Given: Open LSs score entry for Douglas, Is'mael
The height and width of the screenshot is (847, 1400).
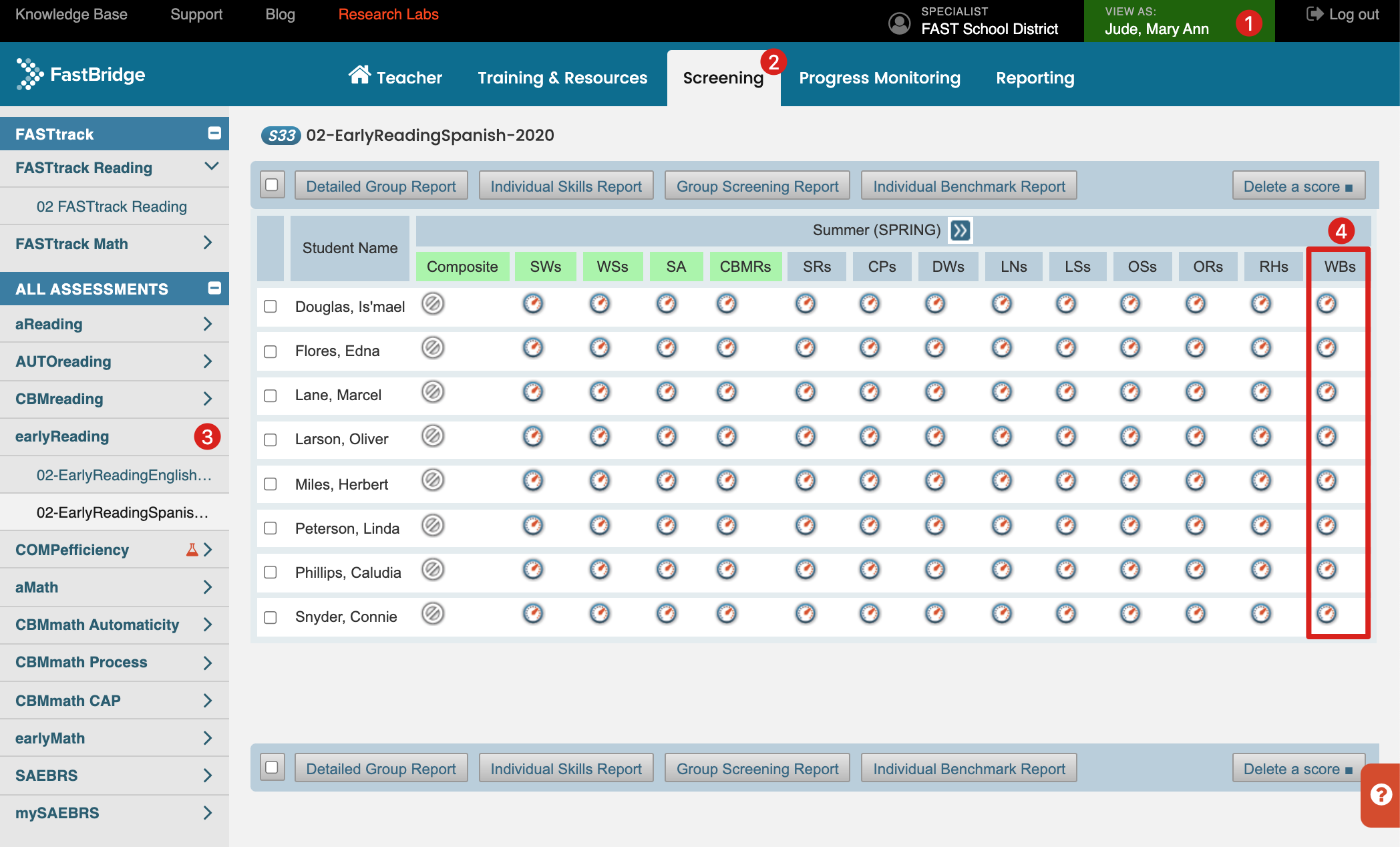Looking at the screenshot, I should (1066, 304).
